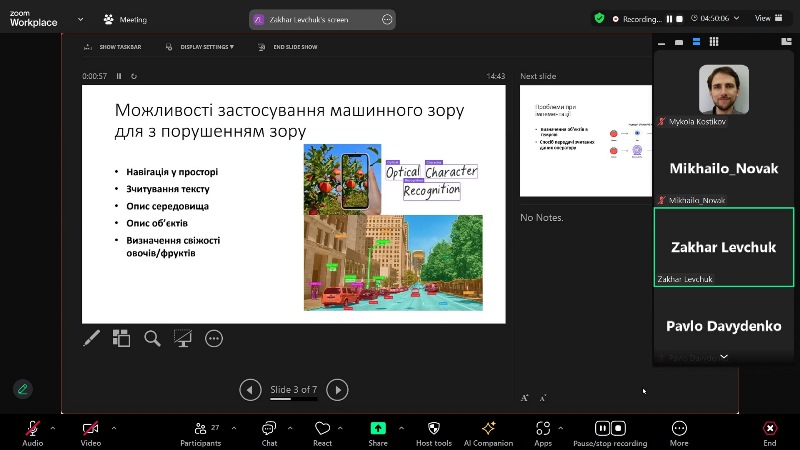The height and width of the screenshot is (450, 800).
Task: Click the No Notes area
Action: (x=542, y=218)
